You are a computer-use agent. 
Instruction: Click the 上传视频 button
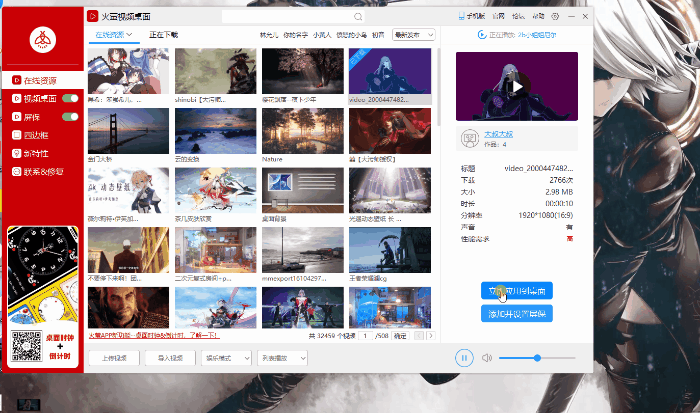pos(113,358)
